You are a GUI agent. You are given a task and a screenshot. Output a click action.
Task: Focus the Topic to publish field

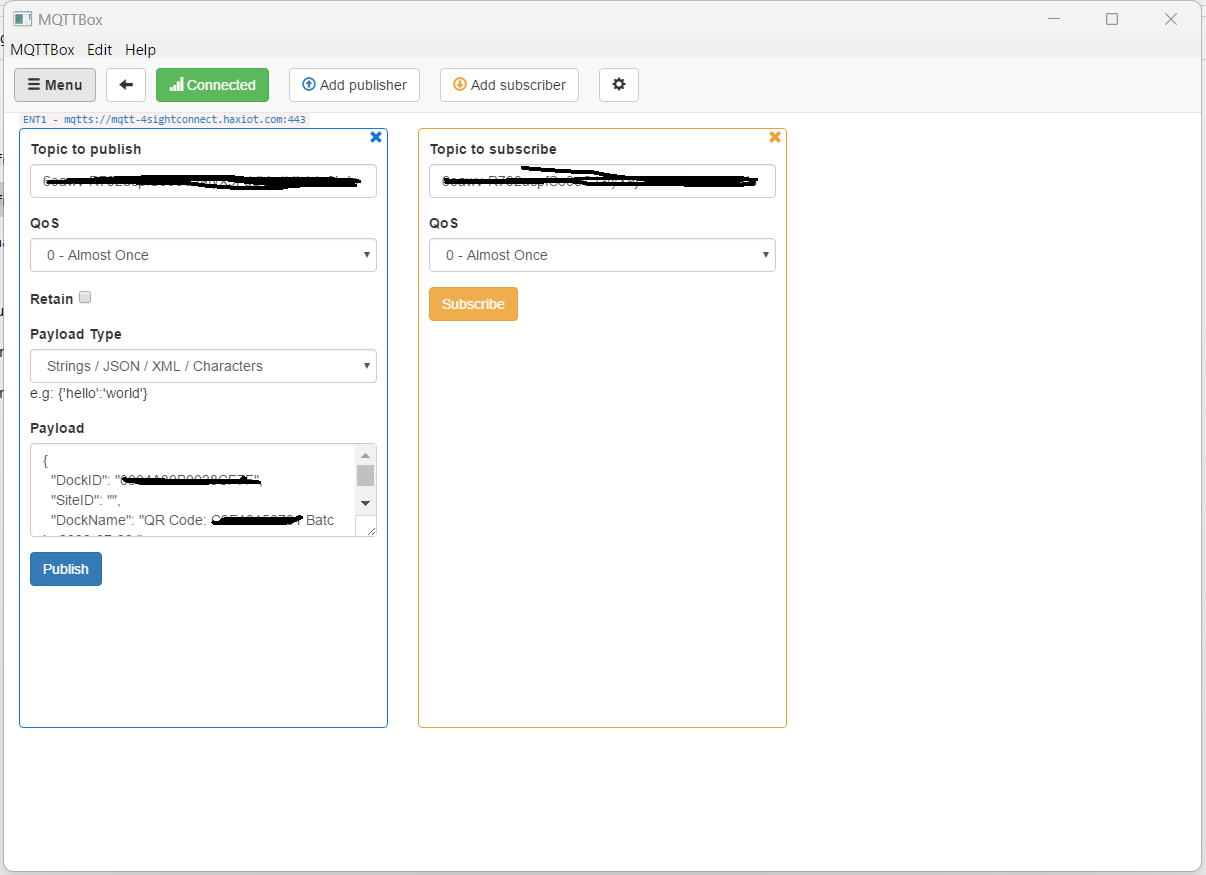click(x=203, y=181)
